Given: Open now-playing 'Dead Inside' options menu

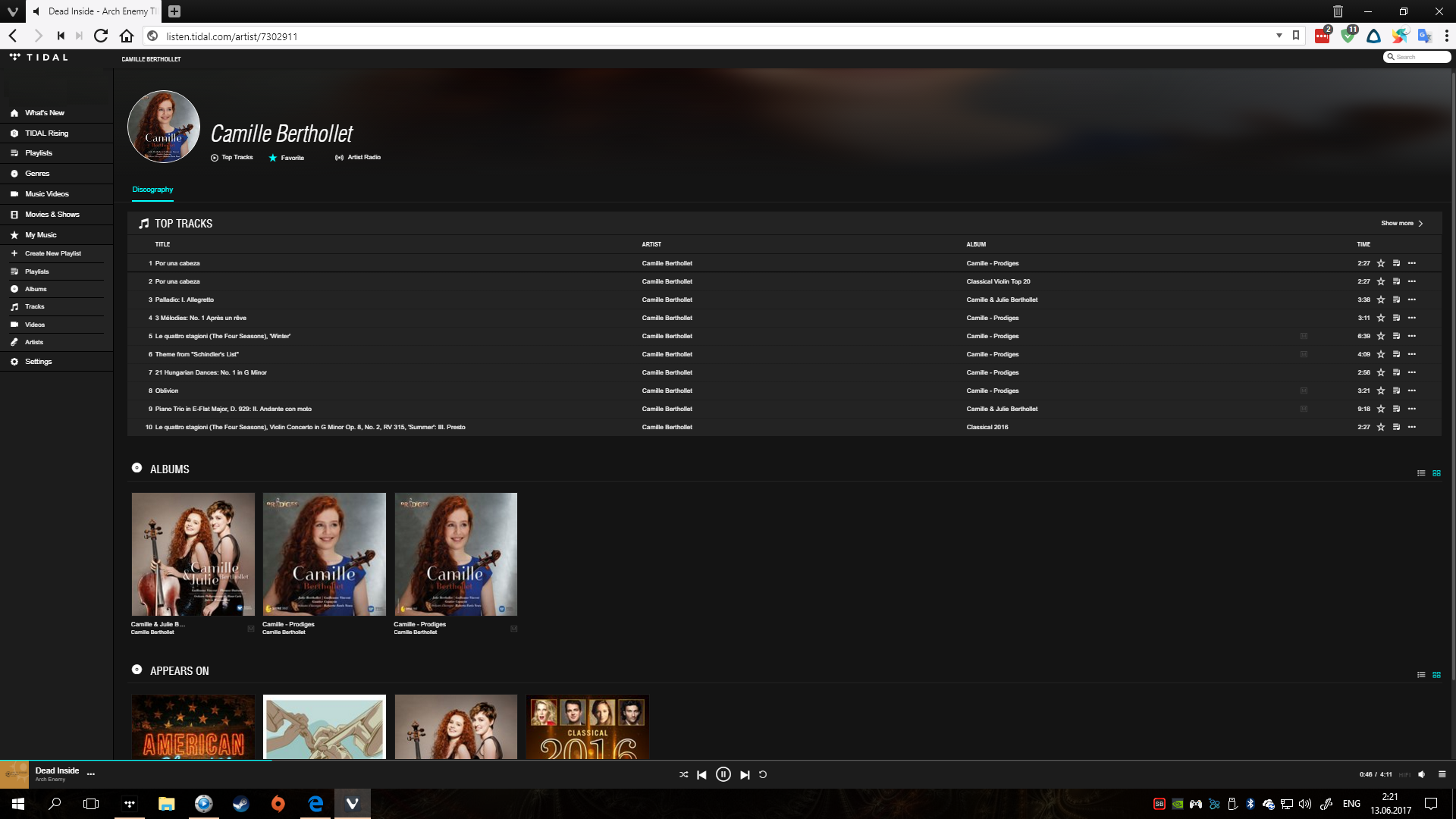Looking at the screenshot, I should pos(91,774).
